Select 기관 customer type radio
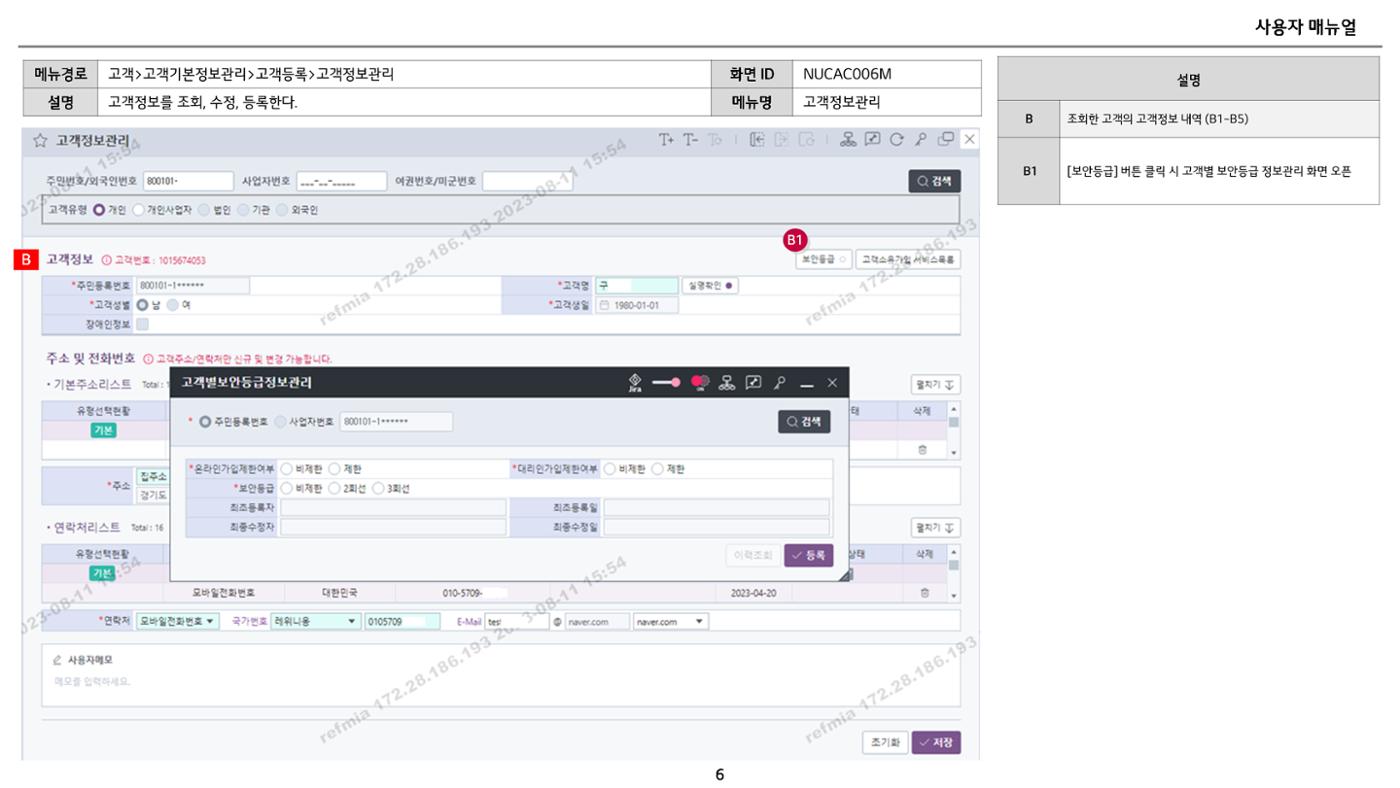 click(x=243, y=210)
